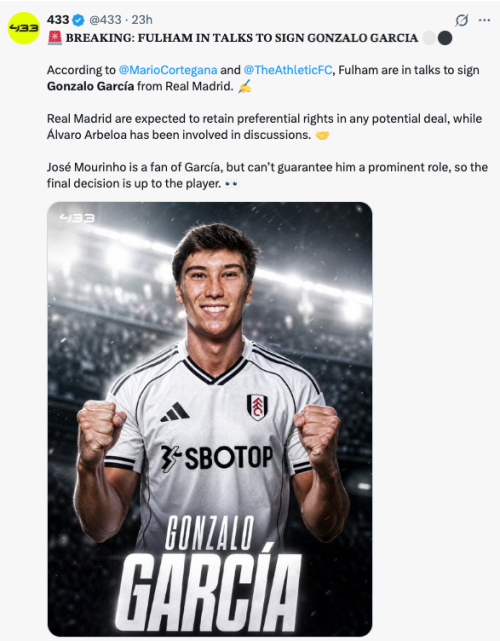Open the Gonzalo García image
Image resolution: width=500 pixels, height=641 pixels.
click(x=210, y=419)
